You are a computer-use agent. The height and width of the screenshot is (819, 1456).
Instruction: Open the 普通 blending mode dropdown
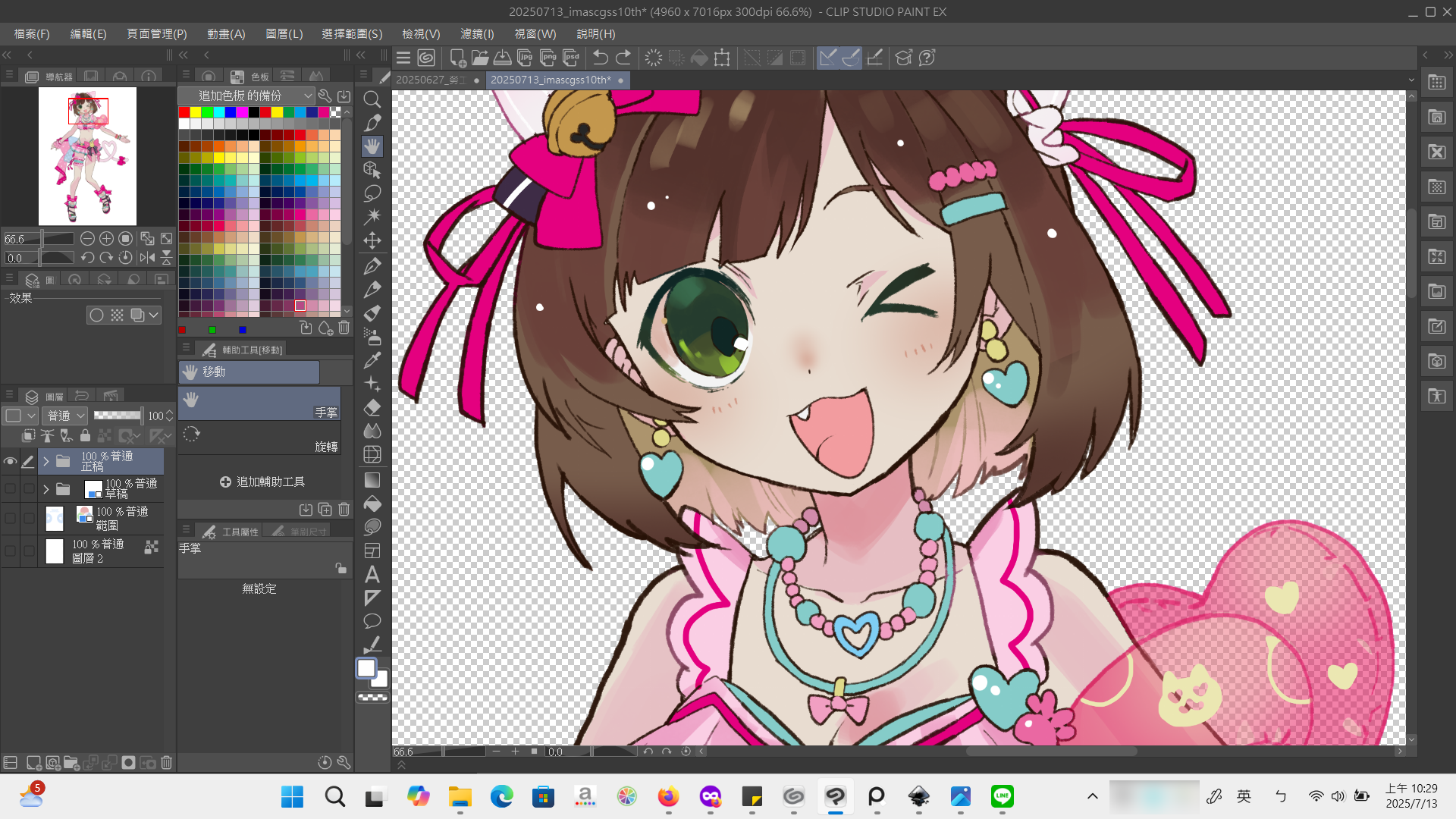pos(65,416)
